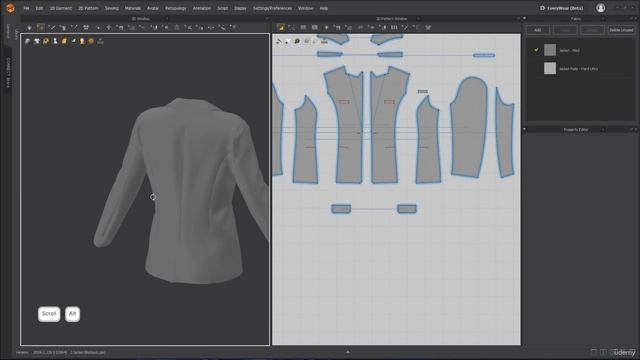Open the Avatar menu
Screen dimensions: 640x360
tap(153, 8)
